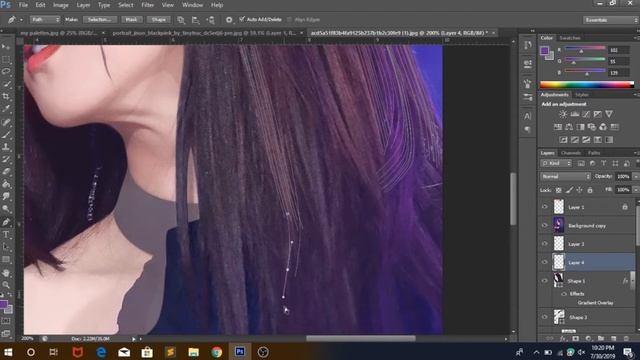This screenshot has height=360, width=640.
Task: Select the Eraser tool
Action: coord(6,171)
